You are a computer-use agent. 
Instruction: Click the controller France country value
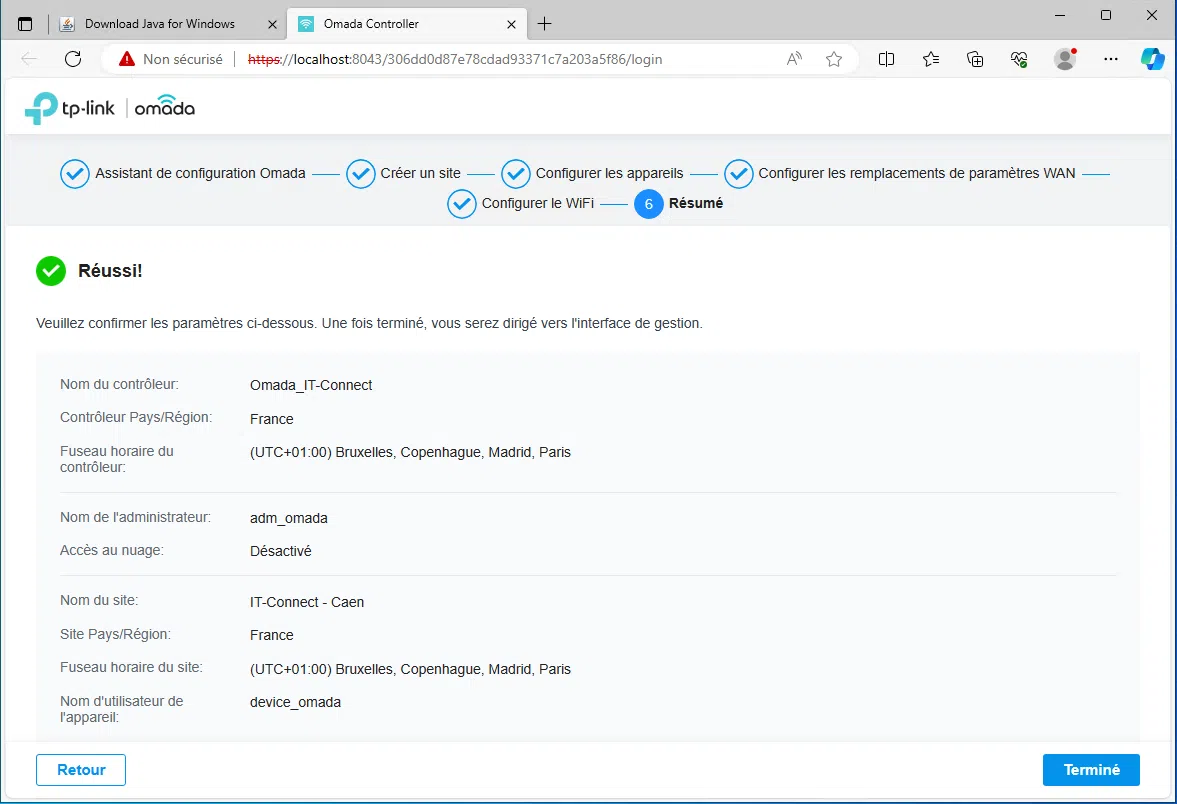[272, 419]
